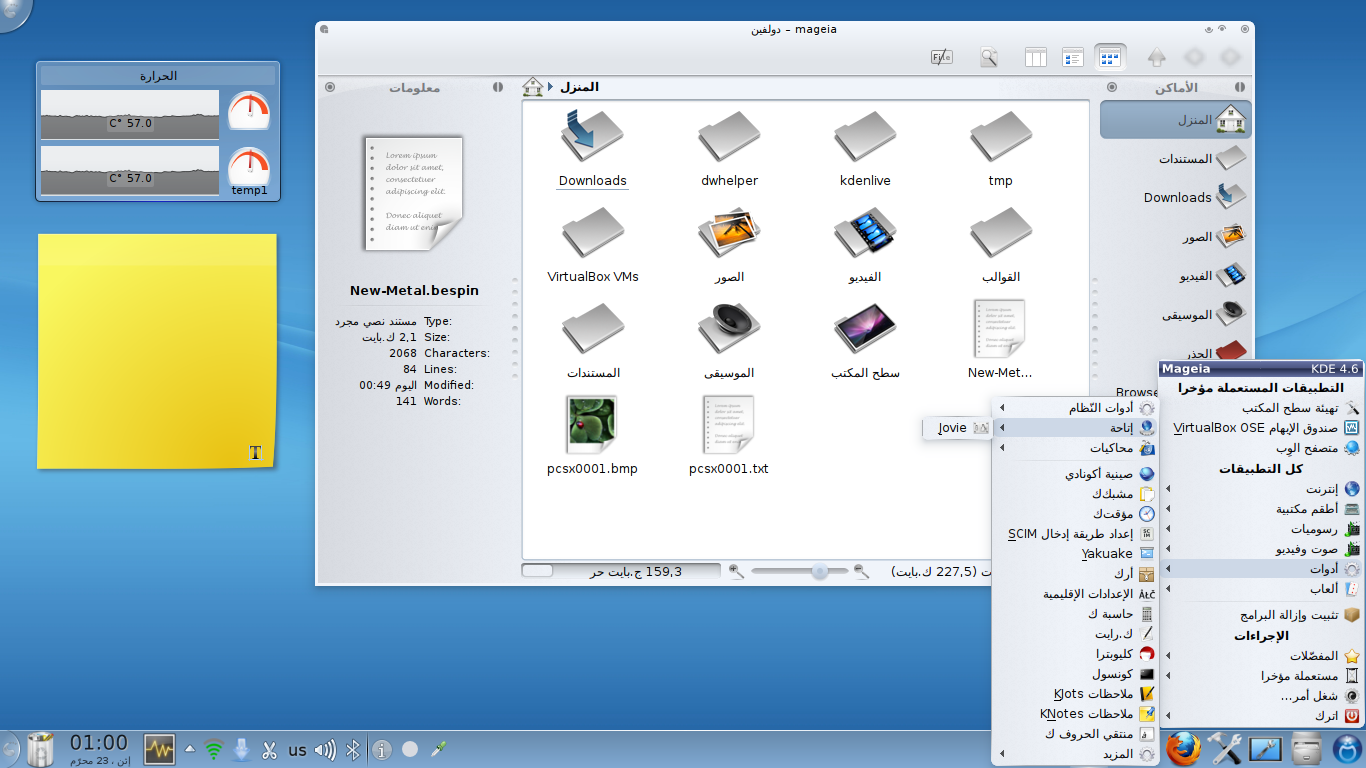Open تثبيت وإزالة البرامج software installer
Viewport: 1366px width, 768px height.
point(1262,615)
